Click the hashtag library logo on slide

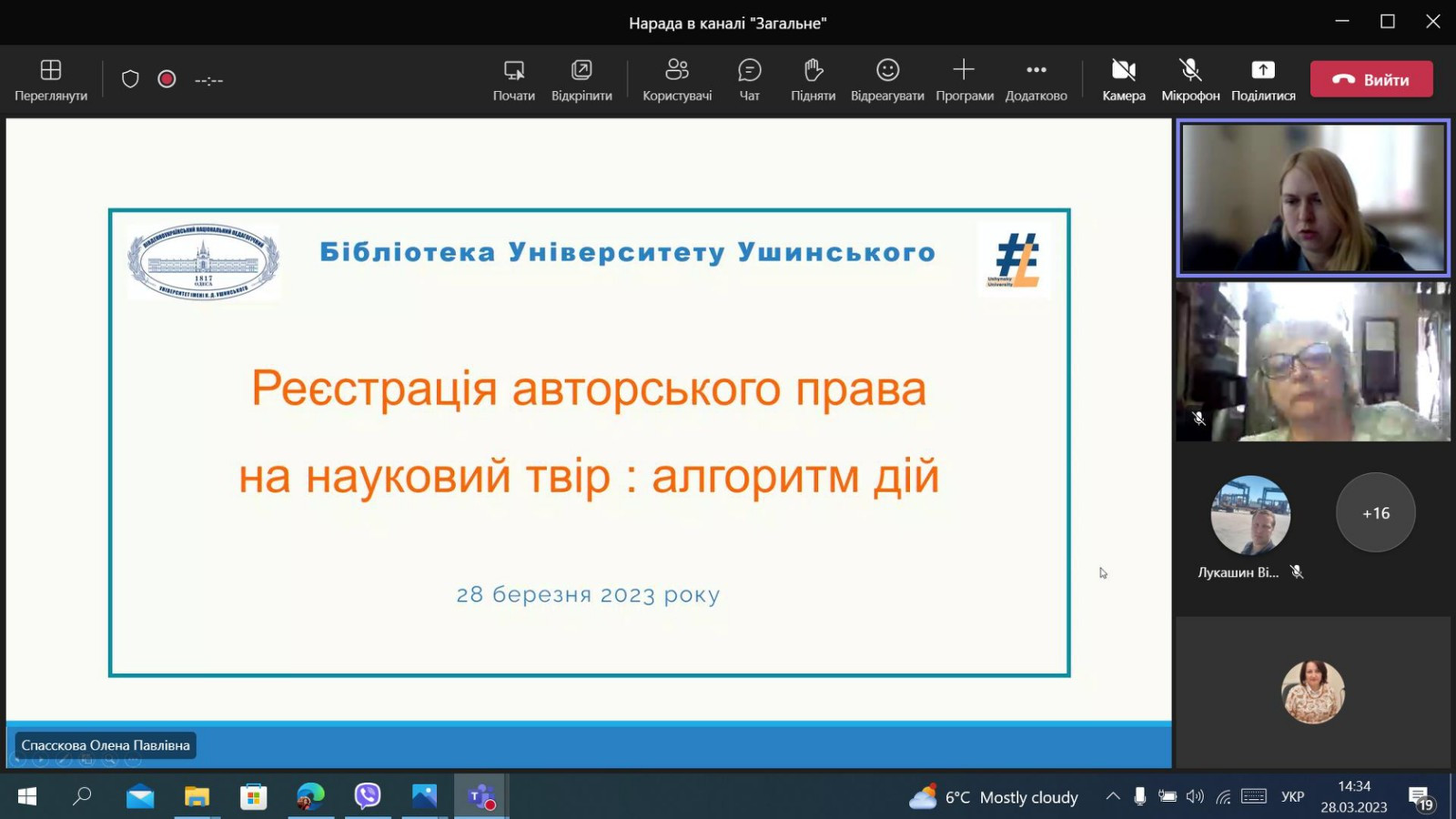click(x=1015, y=260)
